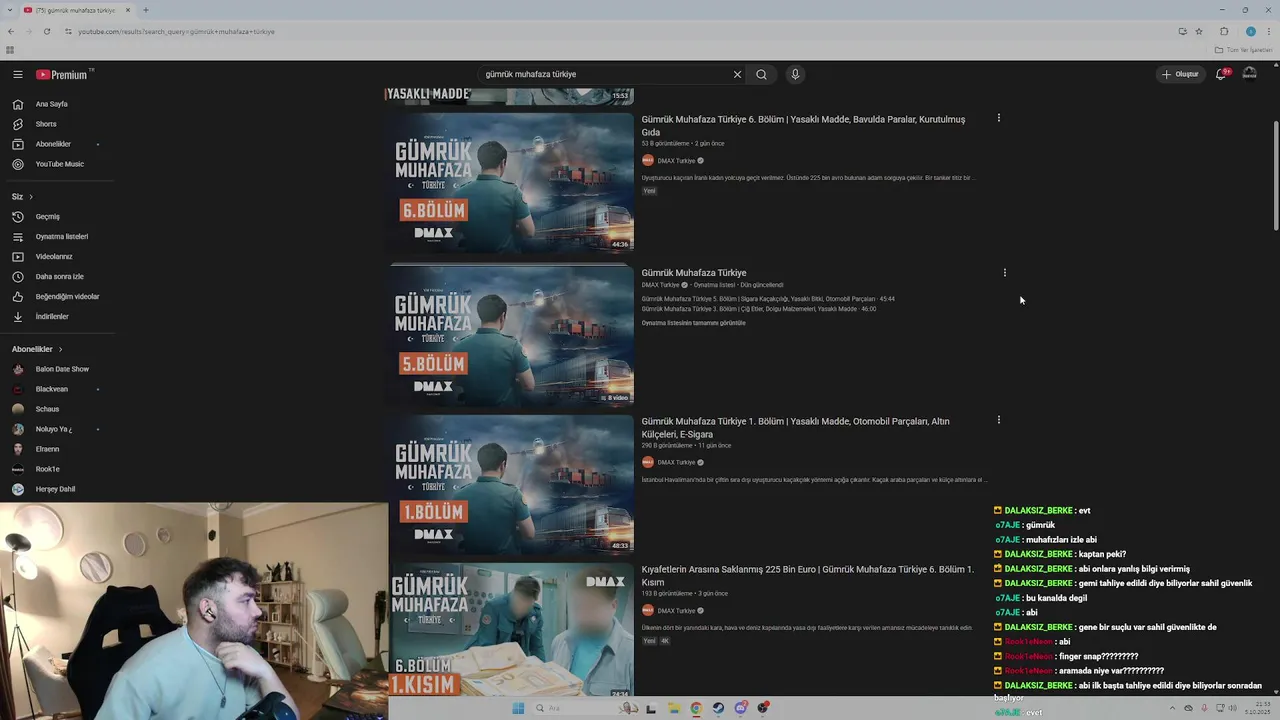Open the Chrome three-dot menu
This screenshot has width=1280, height=720.
1270,31
